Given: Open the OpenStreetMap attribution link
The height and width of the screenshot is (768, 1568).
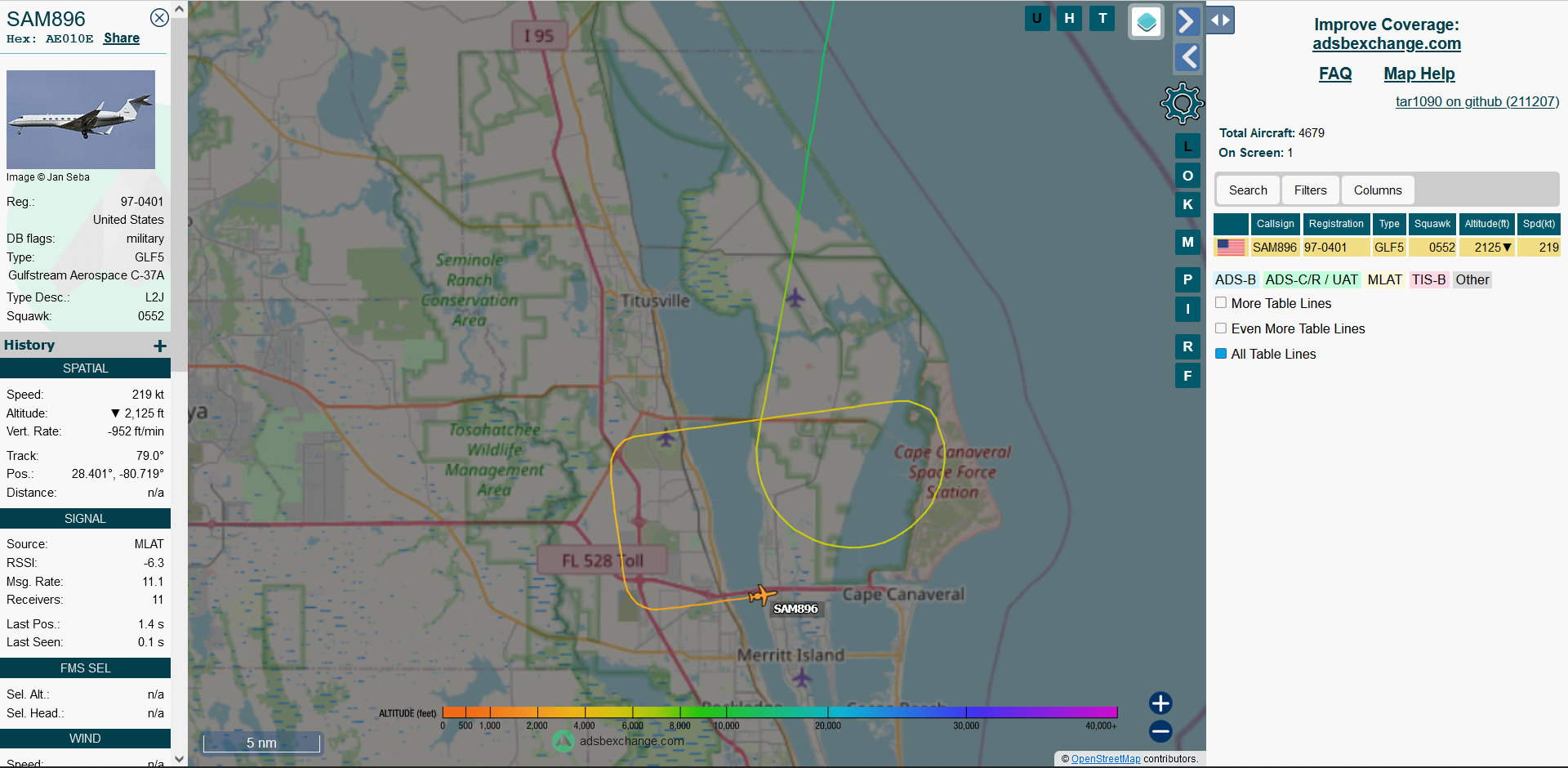Looking at the screenshot, I should click(1106, 759).
